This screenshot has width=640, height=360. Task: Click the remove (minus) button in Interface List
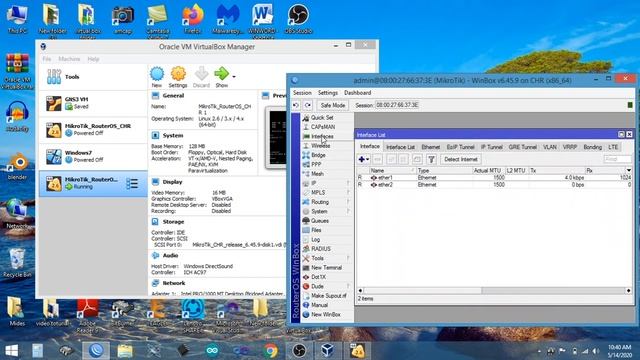click(378, 159)
